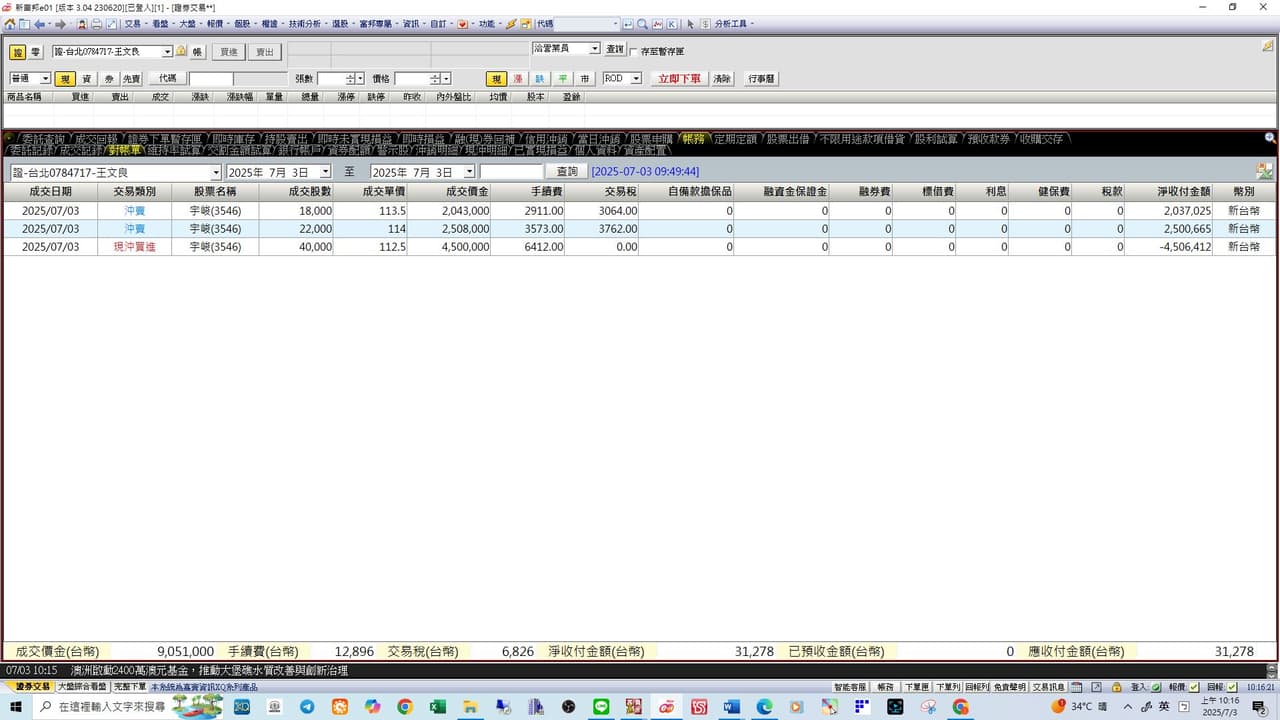
Task: Open the end date dropdown calendar
Action: point(469,172)
